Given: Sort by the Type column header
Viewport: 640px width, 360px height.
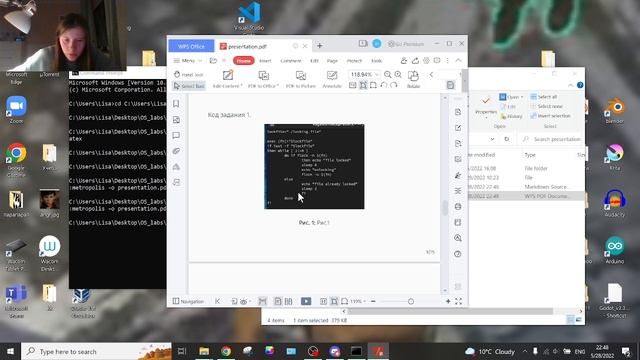Looking at the screenshot, I should [x=530, y=155].
